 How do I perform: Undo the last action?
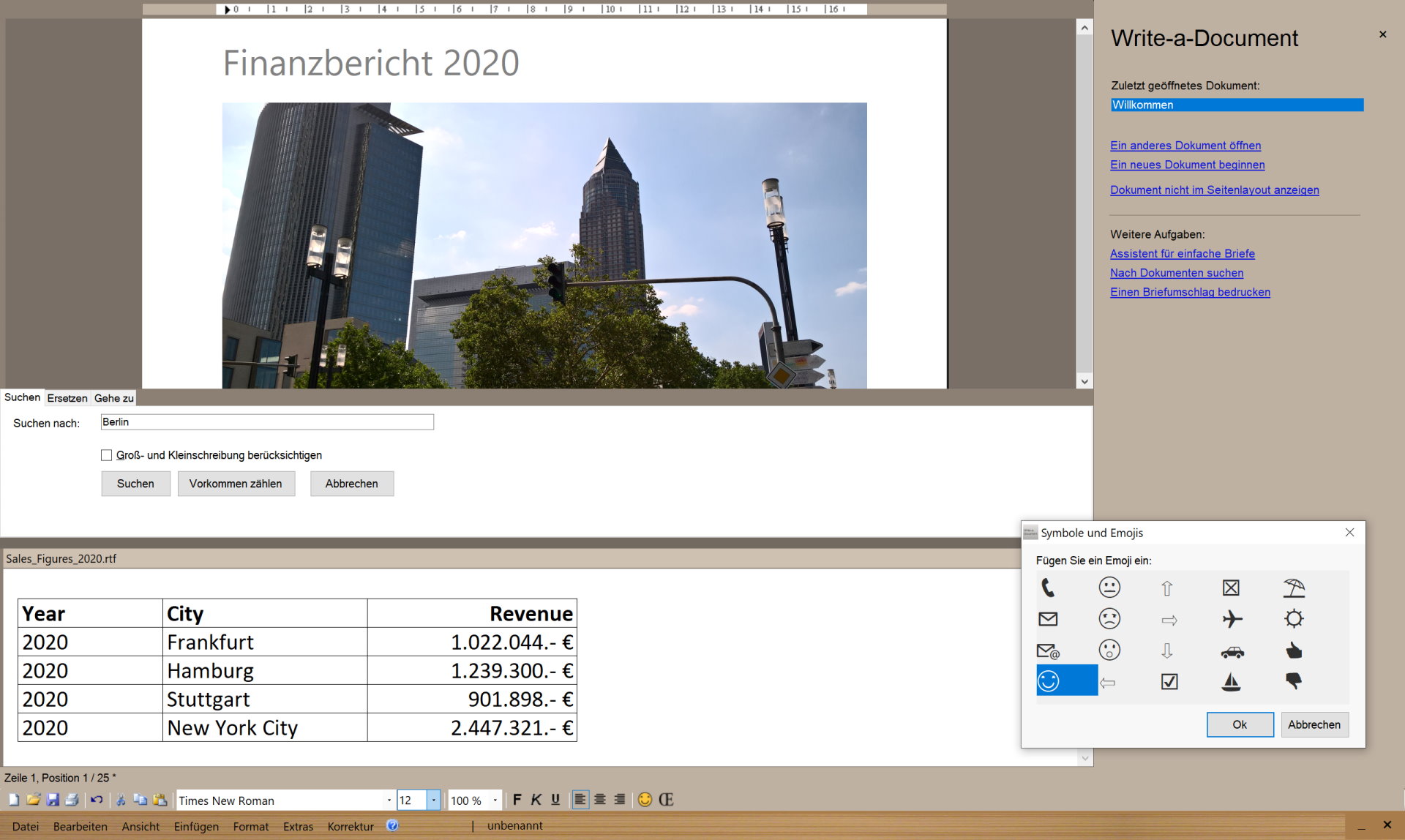click(97, 800)
